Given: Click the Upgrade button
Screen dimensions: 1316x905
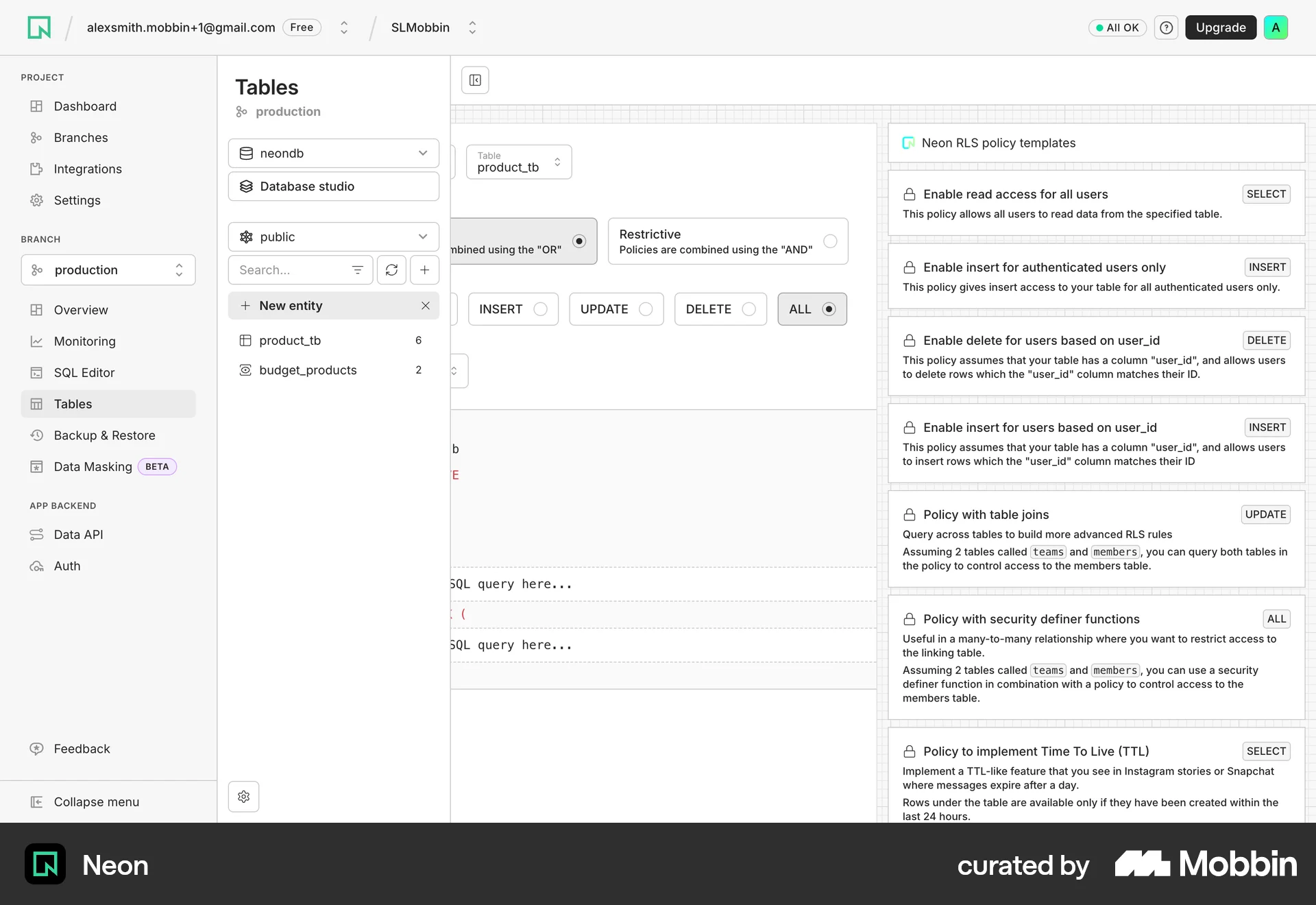Looking at the screenshot, I should click(1221, 27).
